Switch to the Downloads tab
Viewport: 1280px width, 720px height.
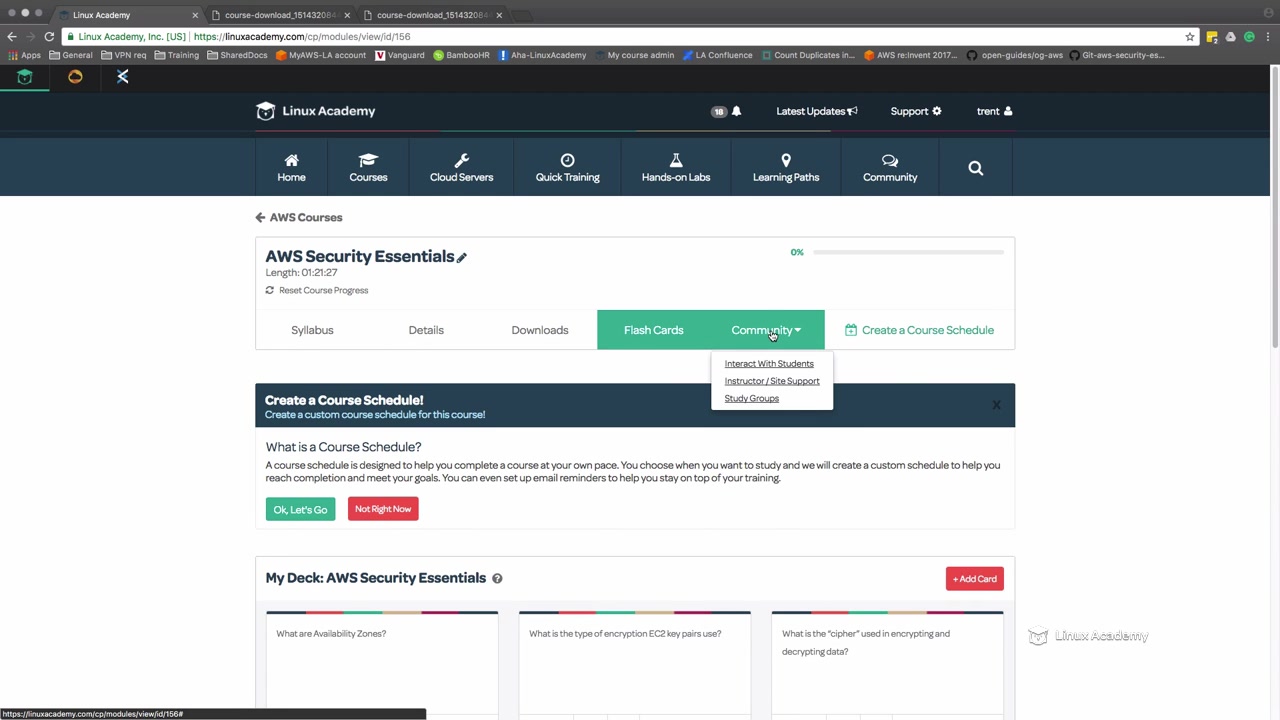point(540,330)
